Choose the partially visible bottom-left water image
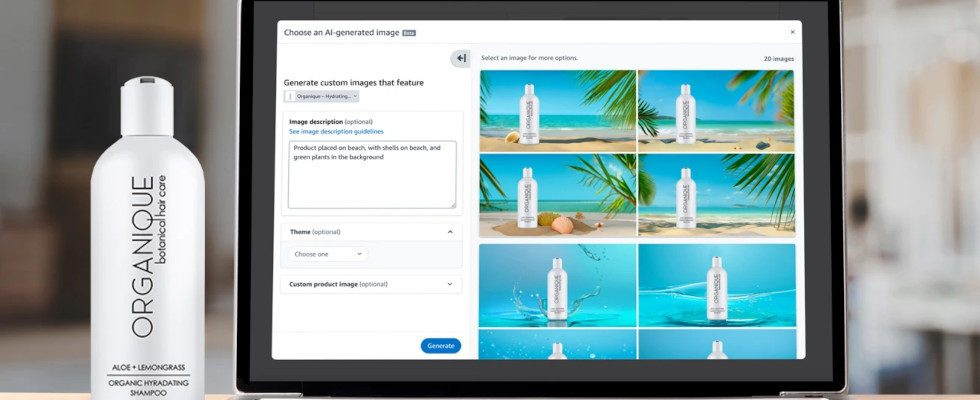 point(557,344)
